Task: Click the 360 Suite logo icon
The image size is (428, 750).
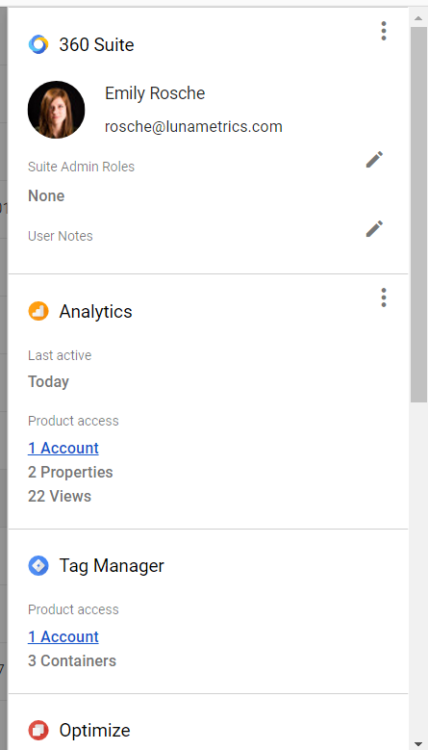Action: click(38, 44)
